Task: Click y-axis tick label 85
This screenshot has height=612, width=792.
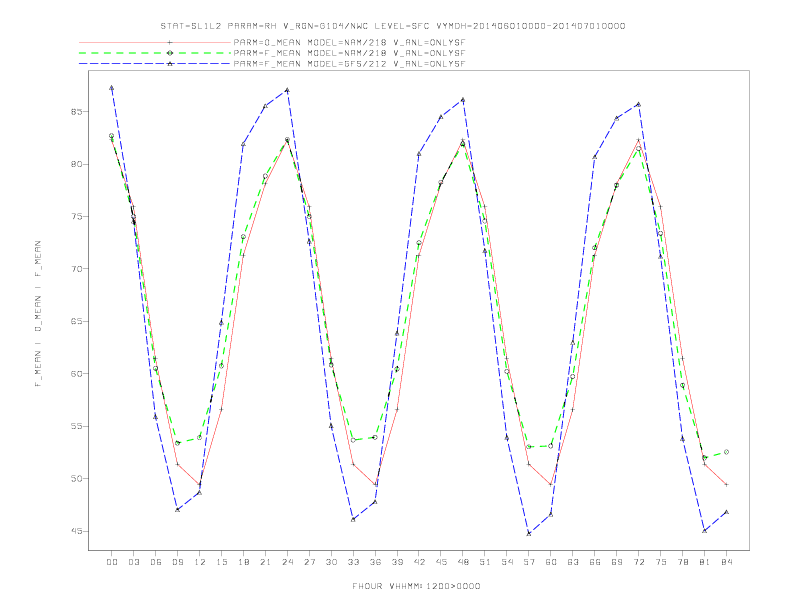Action: [77, 112]
